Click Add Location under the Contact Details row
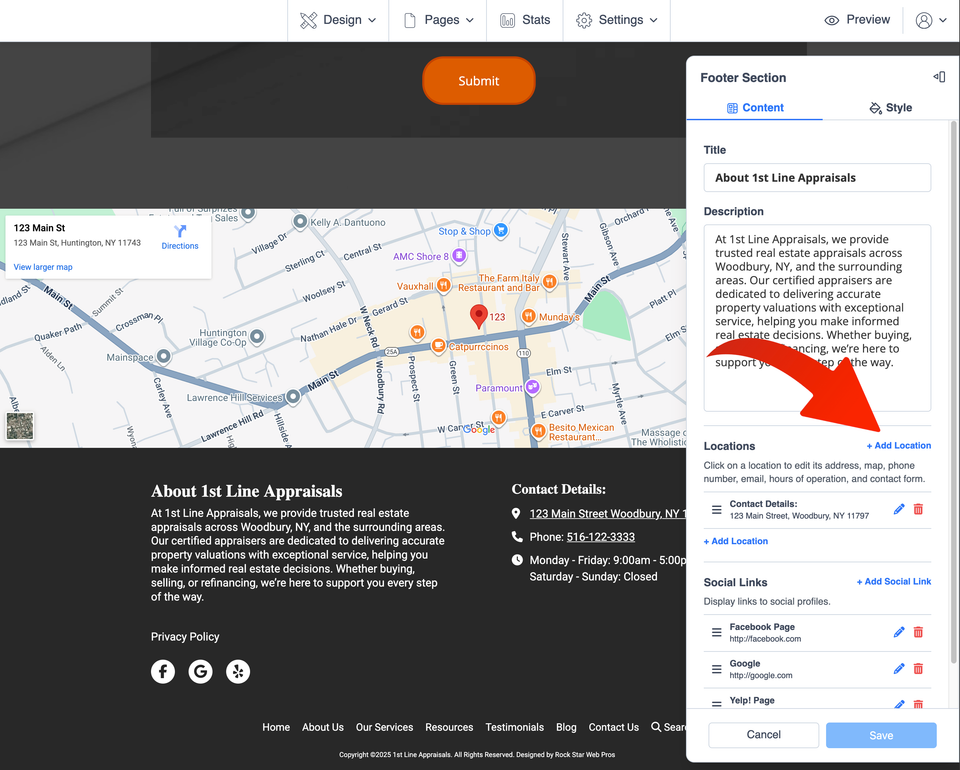Viewport: 960px width, 770px height. click(735, 541)
